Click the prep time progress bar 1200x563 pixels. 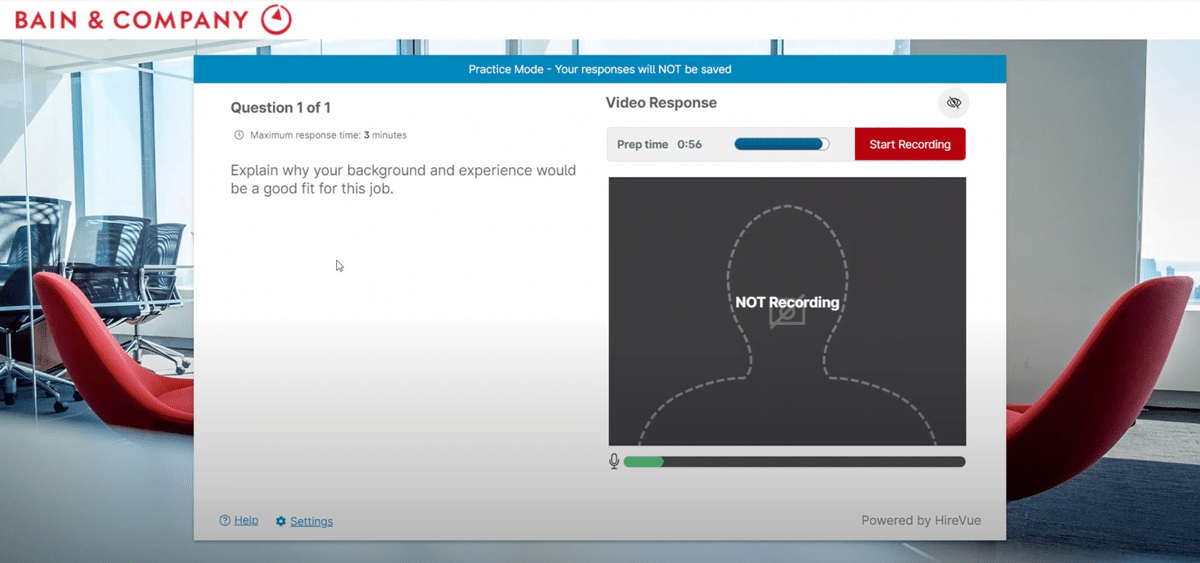[x=782, y=144]
